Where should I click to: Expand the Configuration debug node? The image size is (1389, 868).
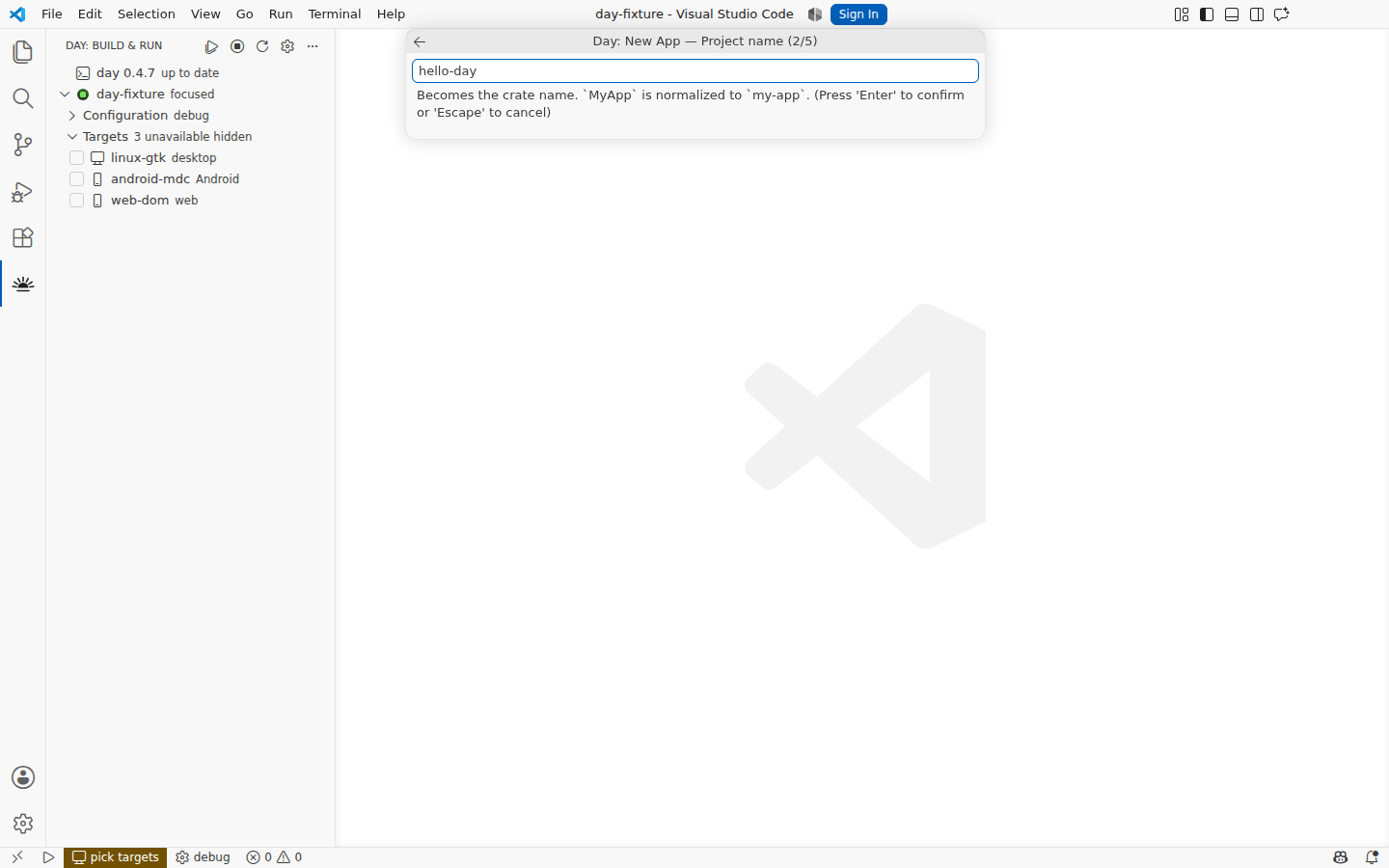pos(72,116)
